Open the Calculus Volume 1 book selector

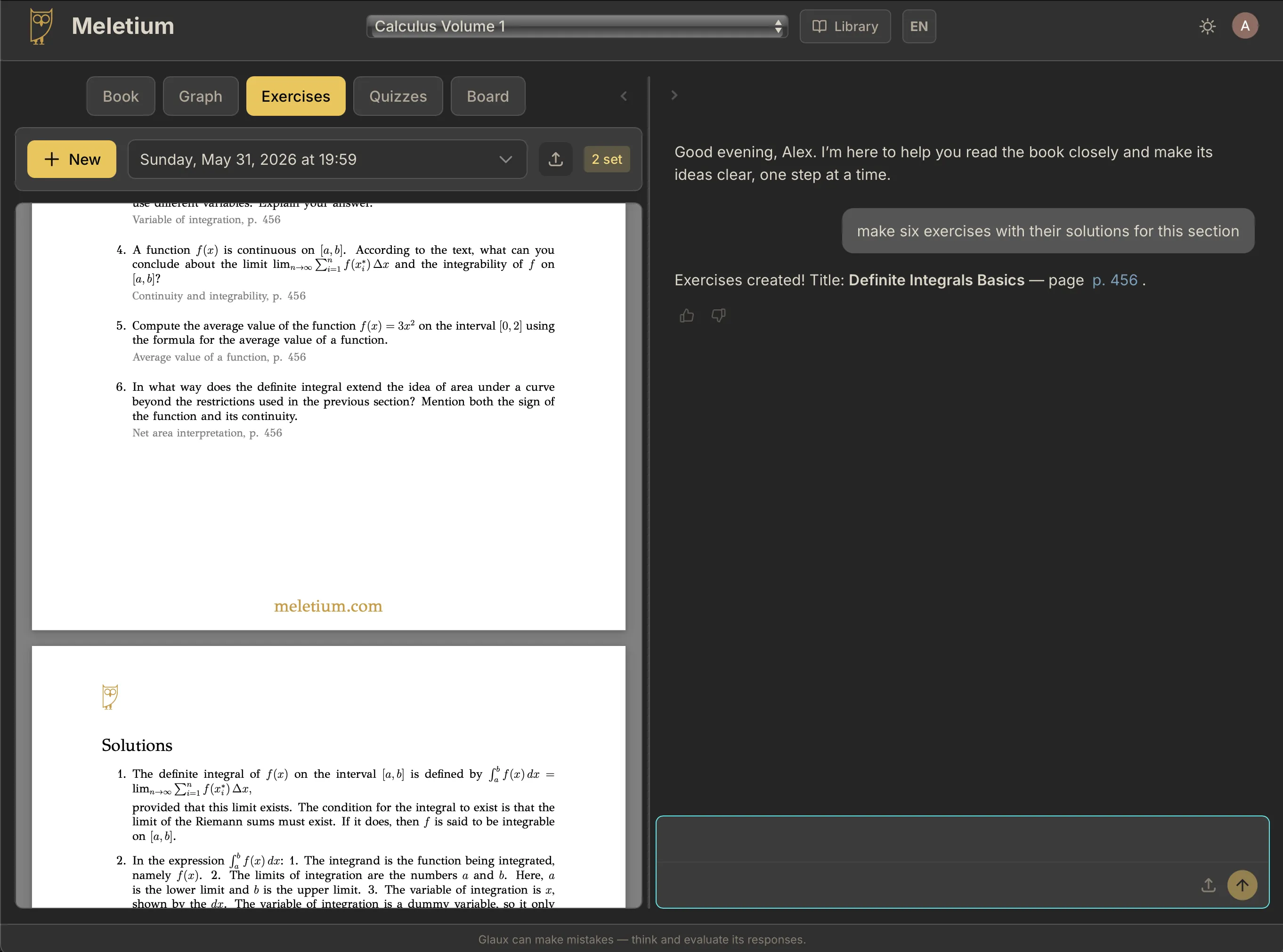tap(577, 26)
